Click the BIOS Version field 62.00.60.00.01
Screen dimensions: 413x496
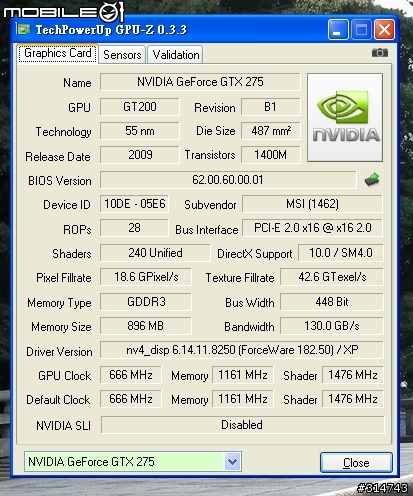[x=228, y=180]
